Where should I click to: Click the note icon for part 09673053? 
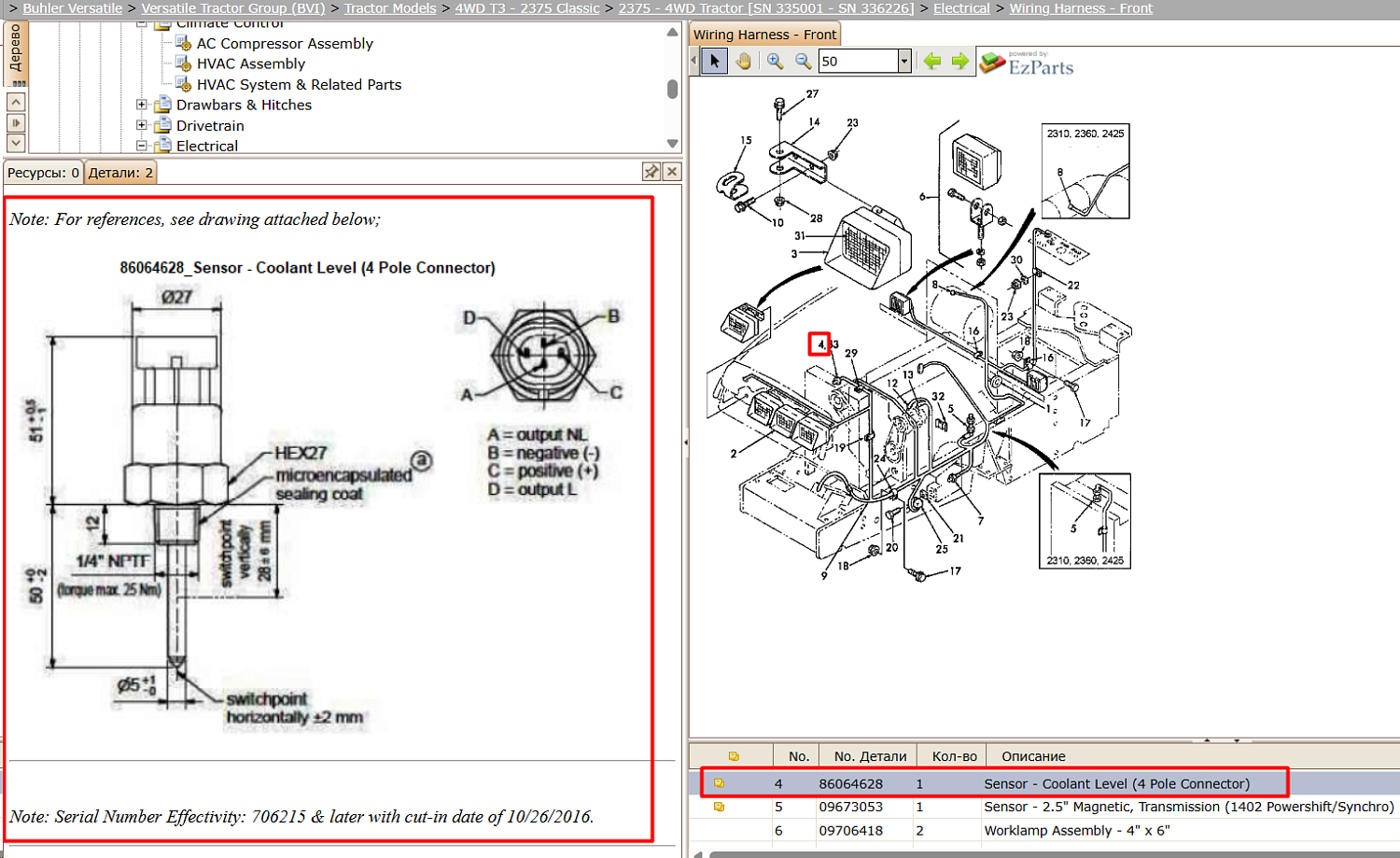719,807
